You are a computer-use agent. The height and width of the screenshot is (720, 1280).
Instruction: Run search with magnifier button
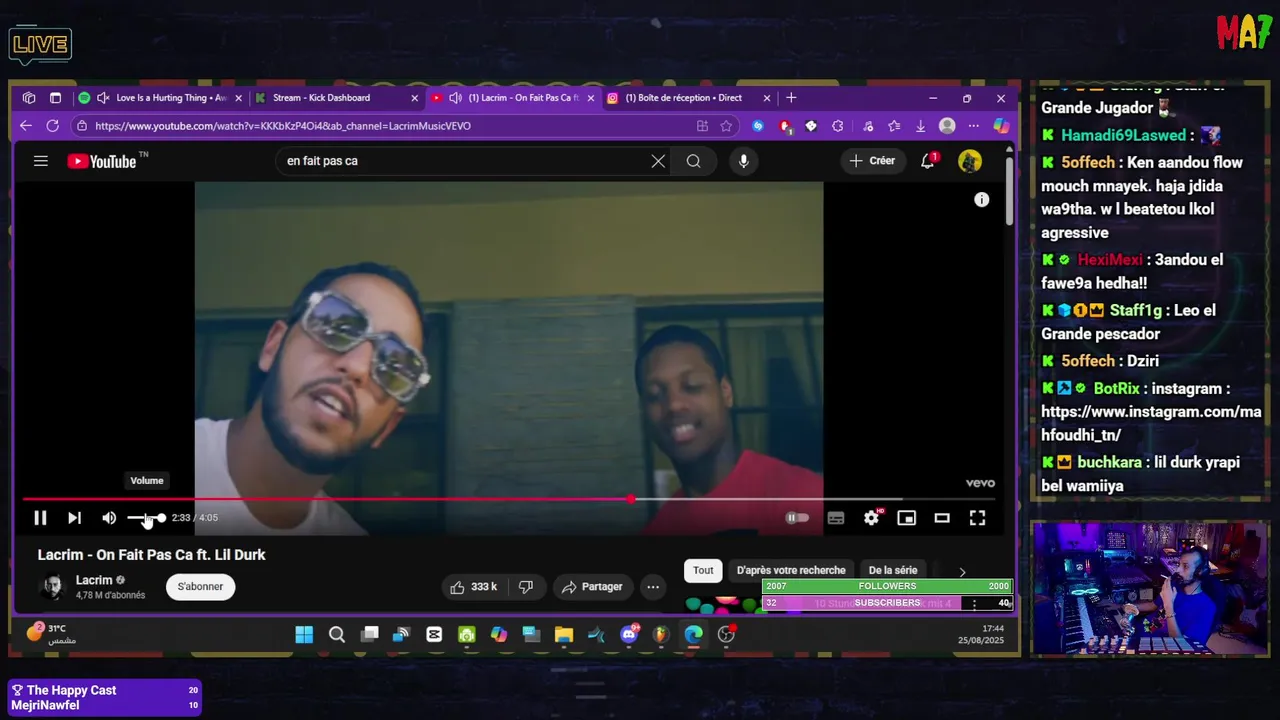pos(693,161)
